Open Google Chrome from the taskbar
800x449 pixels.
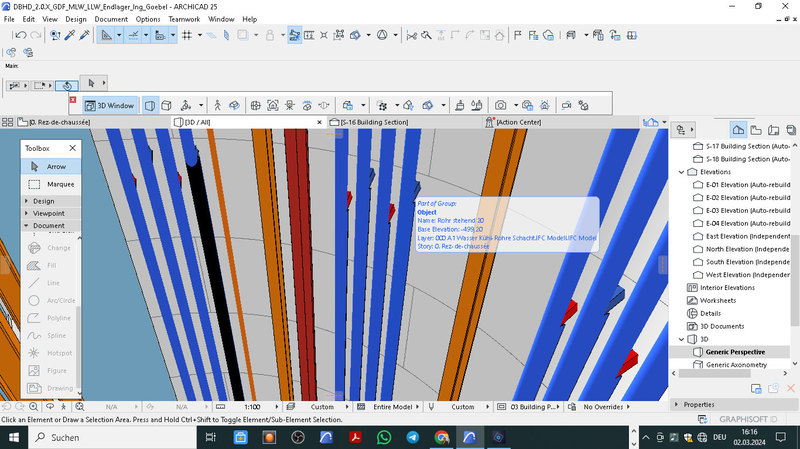coord(441,437)
